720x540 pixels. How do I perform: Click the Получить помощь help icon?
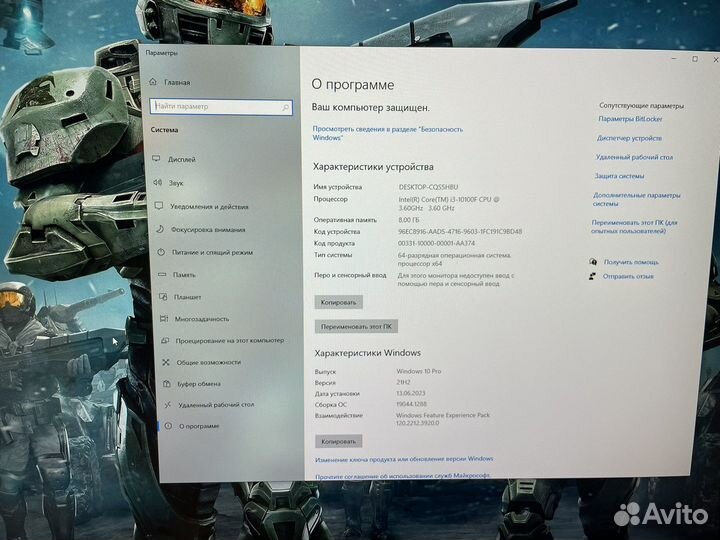point(593,261)
